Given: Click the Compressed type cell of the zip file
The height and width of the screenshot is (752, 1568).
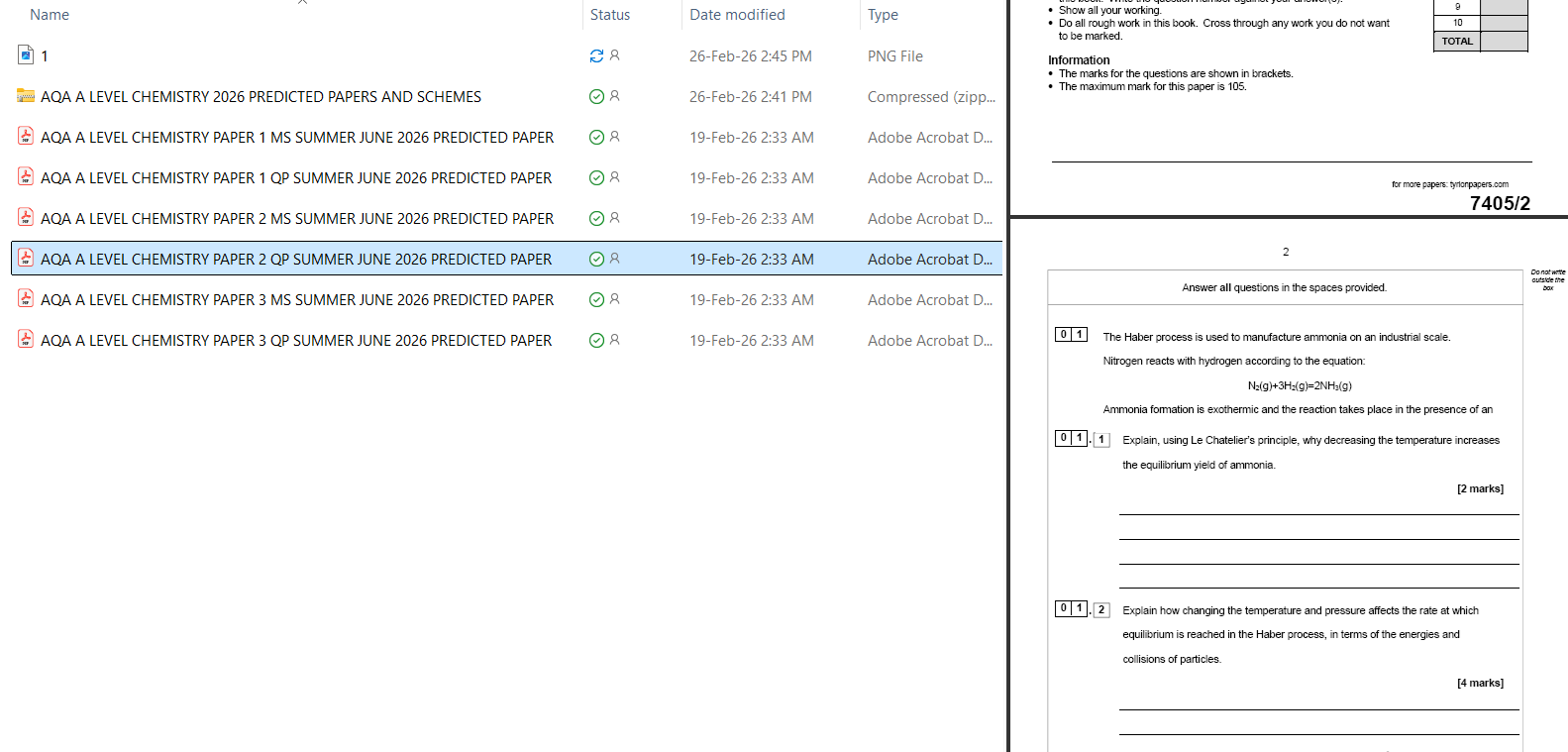Looking at the screenshot, I should (931, 97).
